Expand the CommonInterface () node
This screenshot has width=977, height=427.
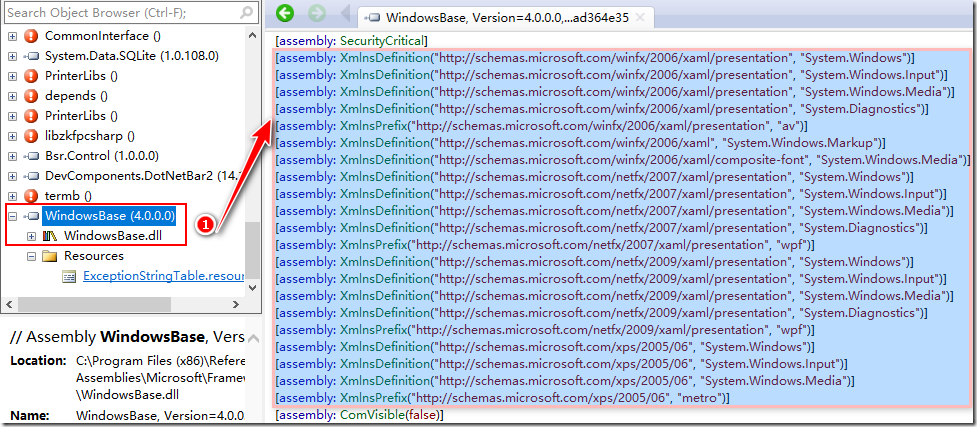pos(12,36)
